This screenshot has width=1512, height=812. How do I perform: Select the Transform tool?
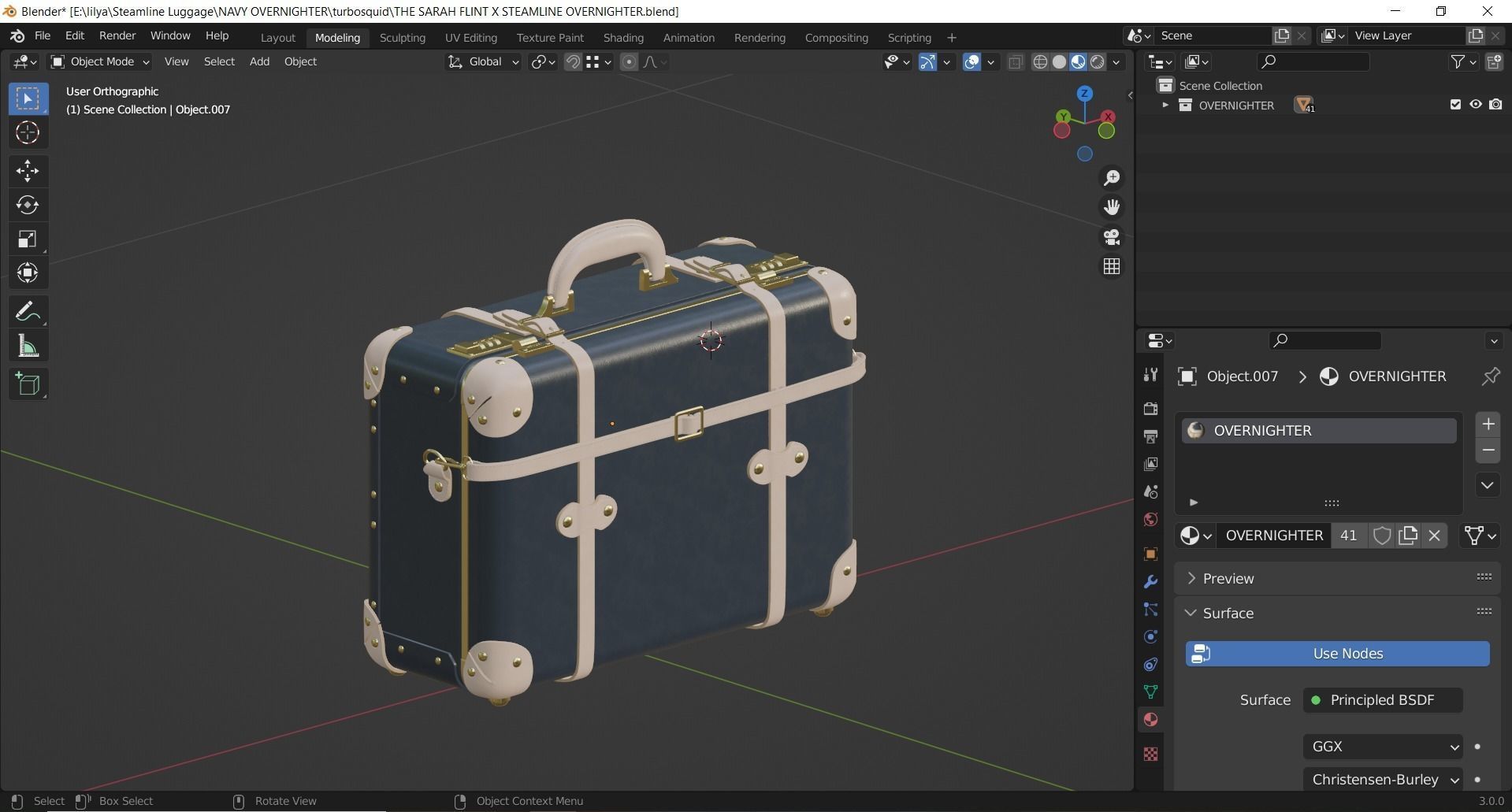pos(28,273)
